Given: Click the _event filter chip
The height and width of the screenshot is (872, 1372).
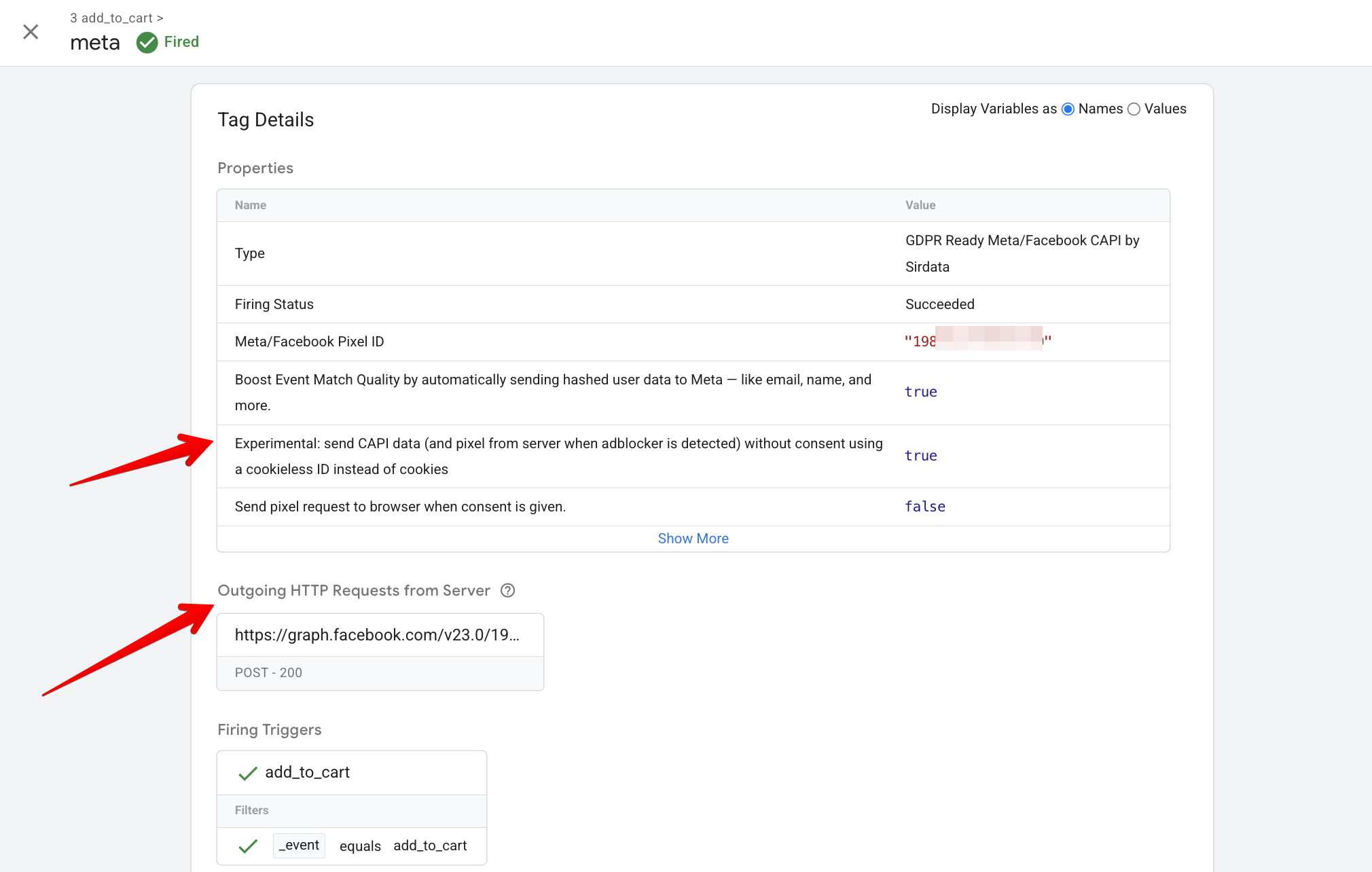Looking at the screenshot, I should [299, 846].
